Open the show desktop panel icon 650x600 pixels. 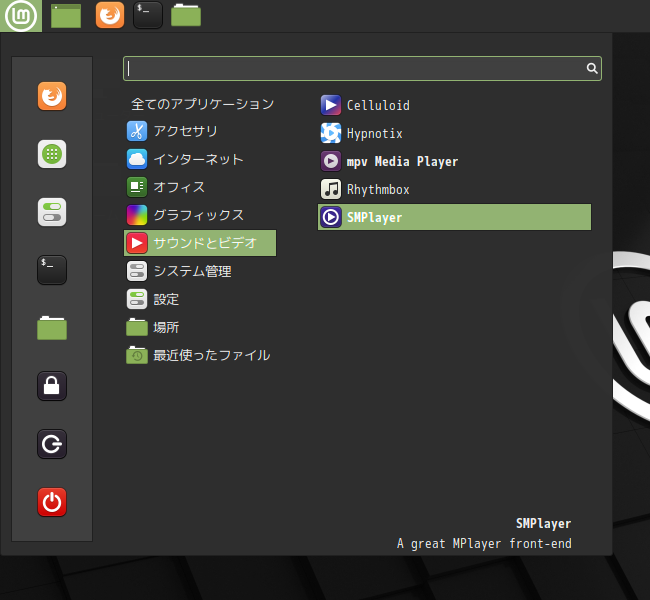(x=66, y=16)
